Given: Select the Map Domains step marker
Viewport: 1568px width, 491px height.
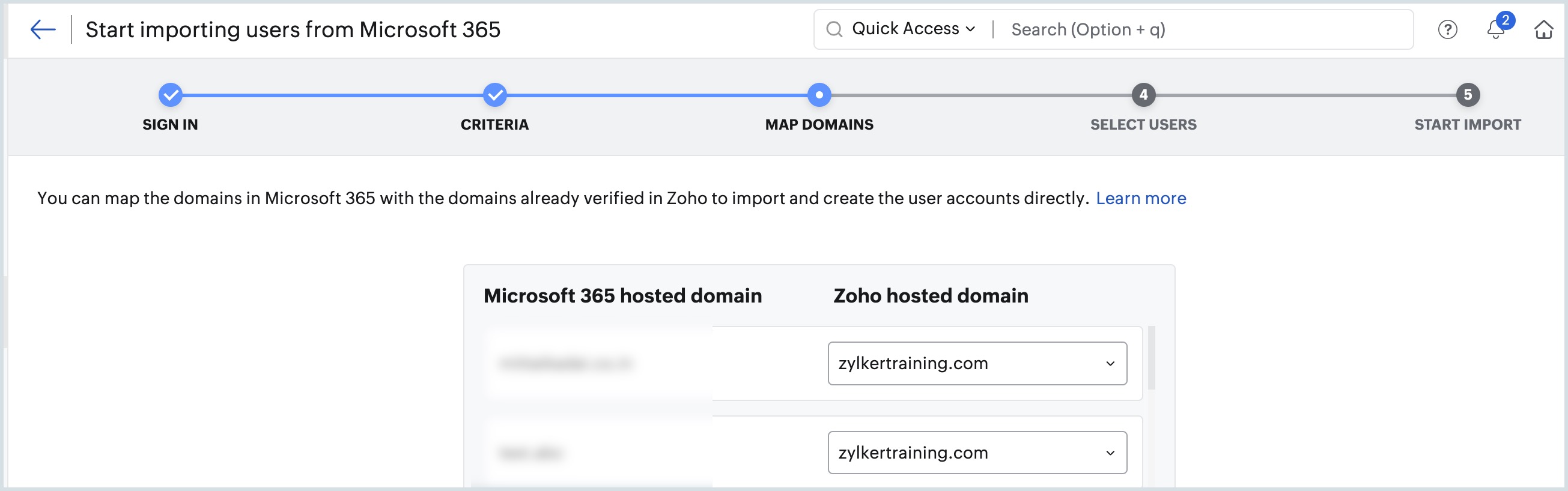Looking at the screenshot, I should click(819, 95).
